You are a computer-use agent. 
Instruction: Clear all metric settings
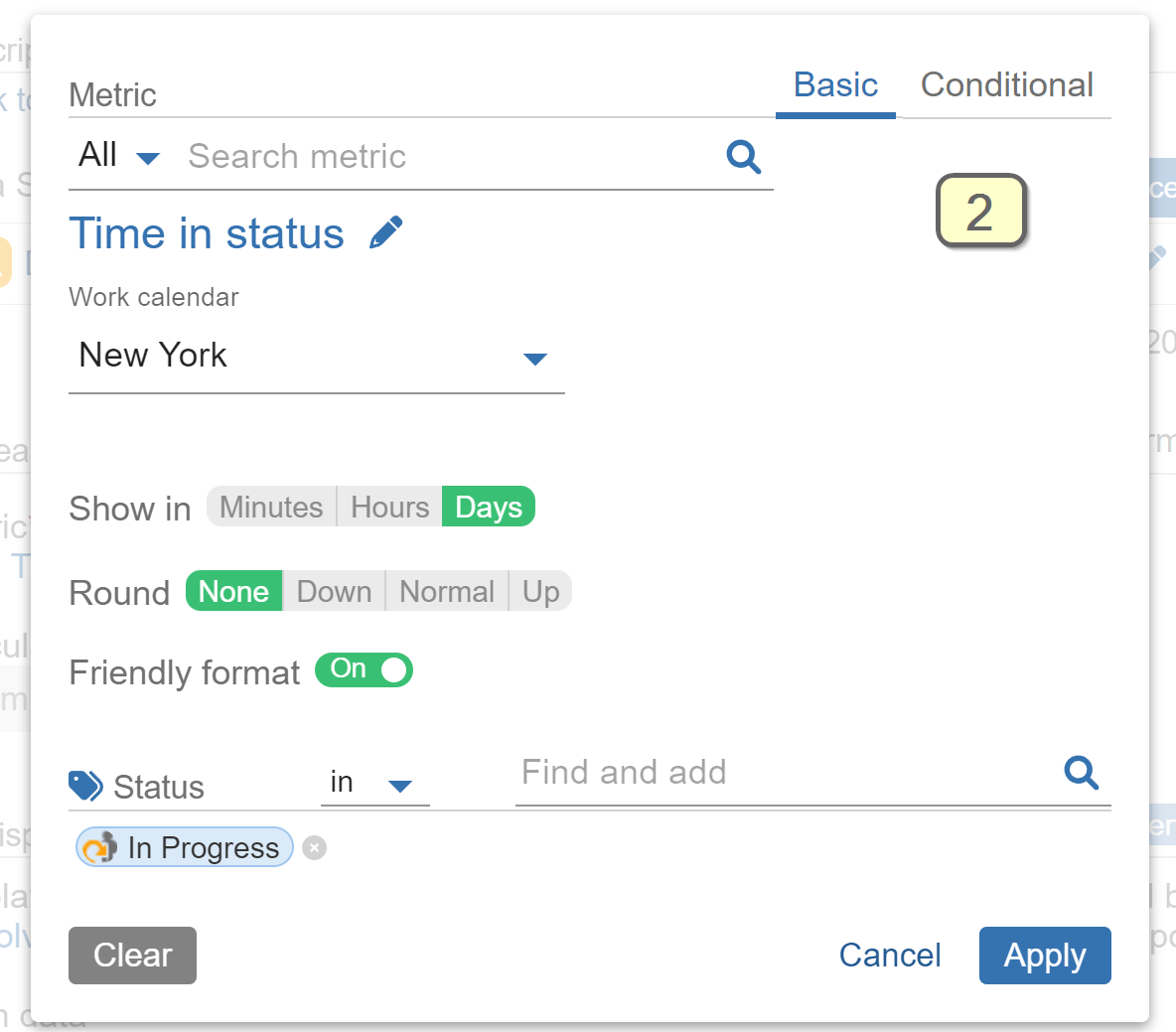(x=132, y=955)
